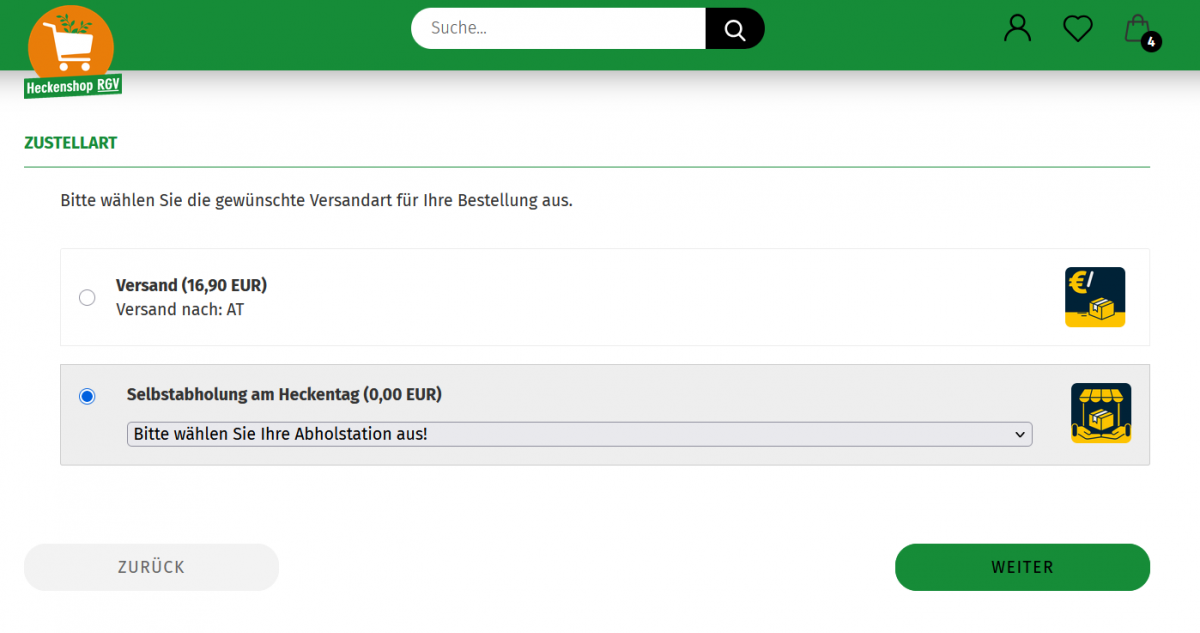The image size is (1200, 633).
Task: Open the shopping bag cart icon
Action: coord(1137,28)
